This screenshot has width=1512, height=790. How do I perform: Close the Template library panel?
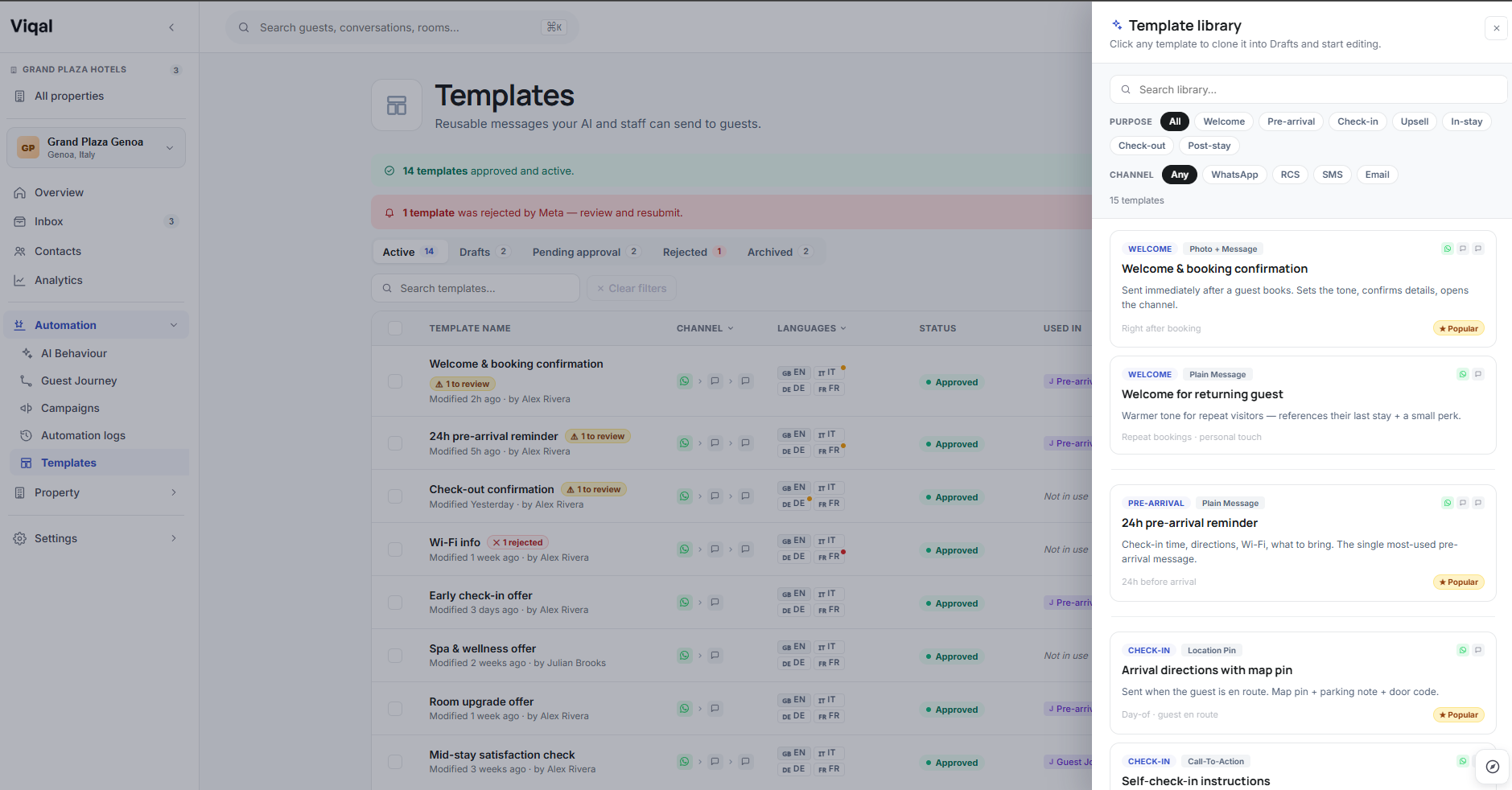coord(1497,28)
